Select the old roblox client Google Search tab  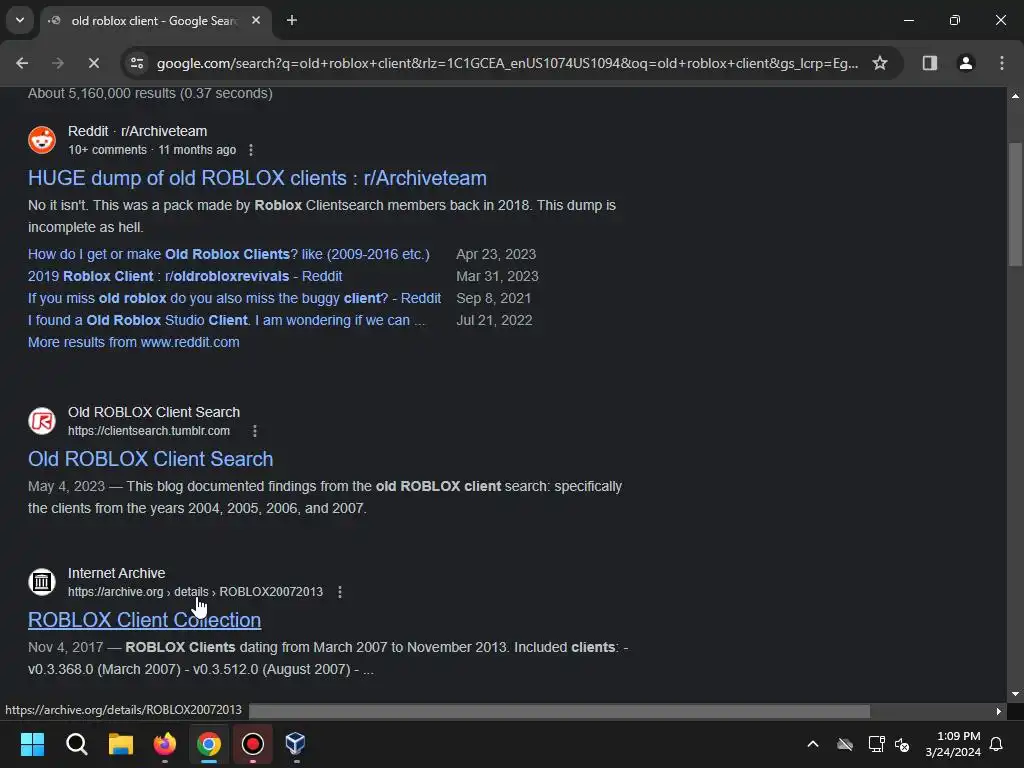155,21
